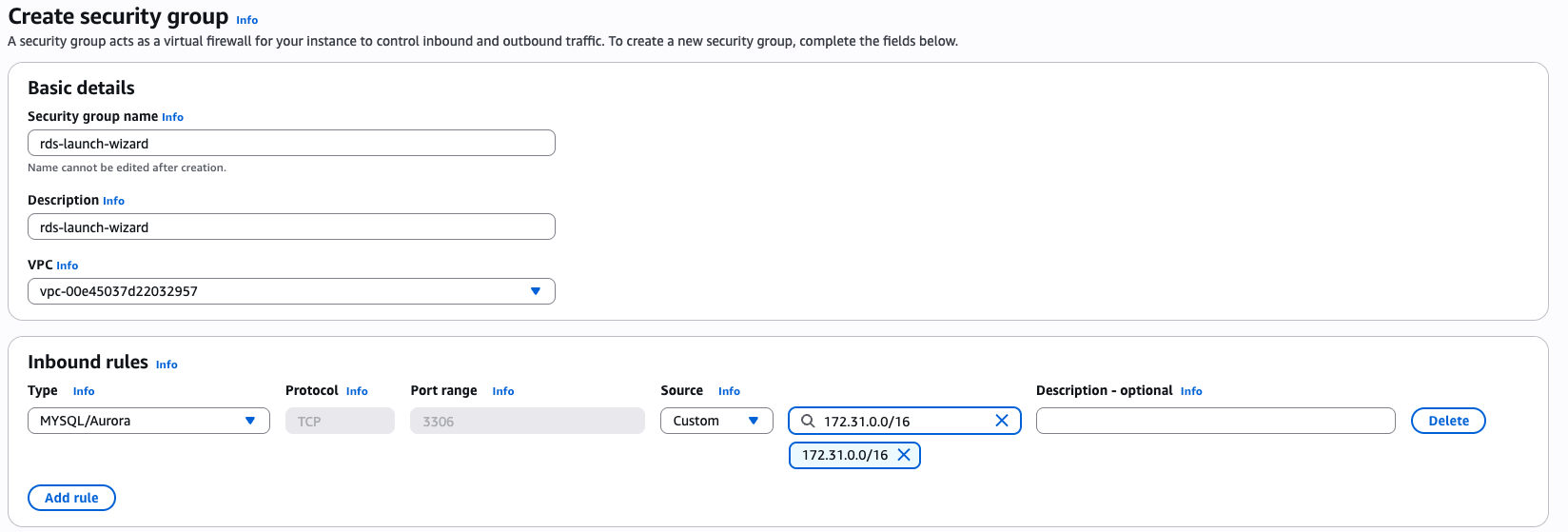Open the VPC Info link
Image resolution: width=1568 pixels, height=532 pixels.
point(67,266)
